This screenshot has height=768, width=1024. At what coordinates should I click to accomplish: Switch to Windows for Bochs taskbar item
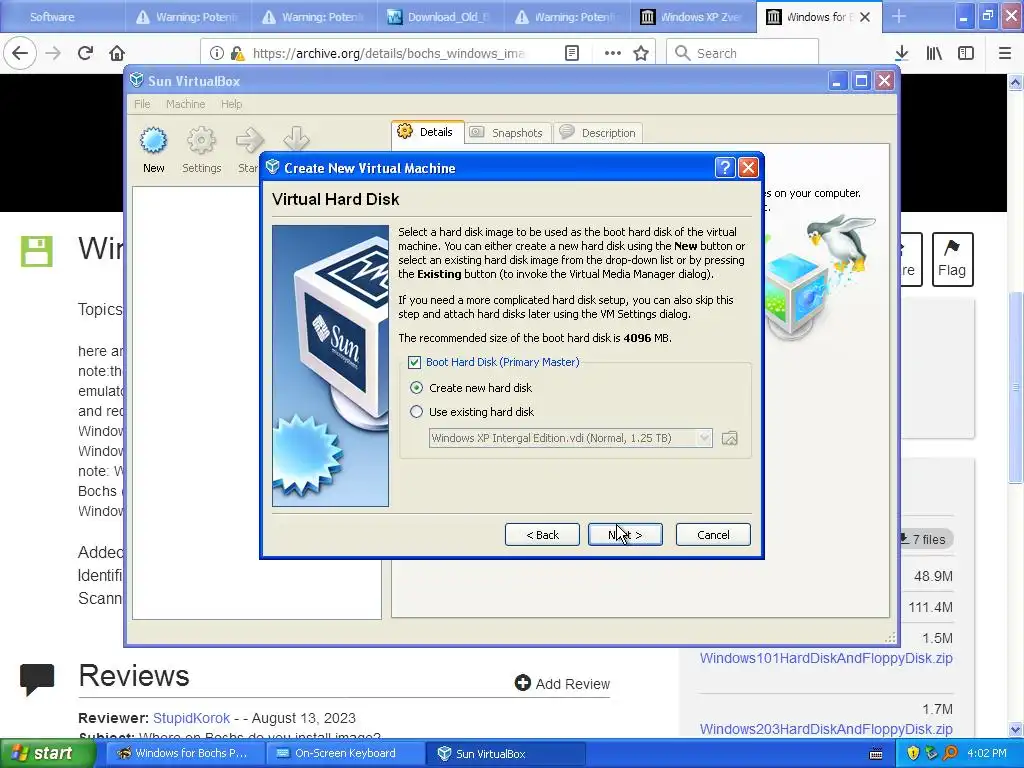183,753
